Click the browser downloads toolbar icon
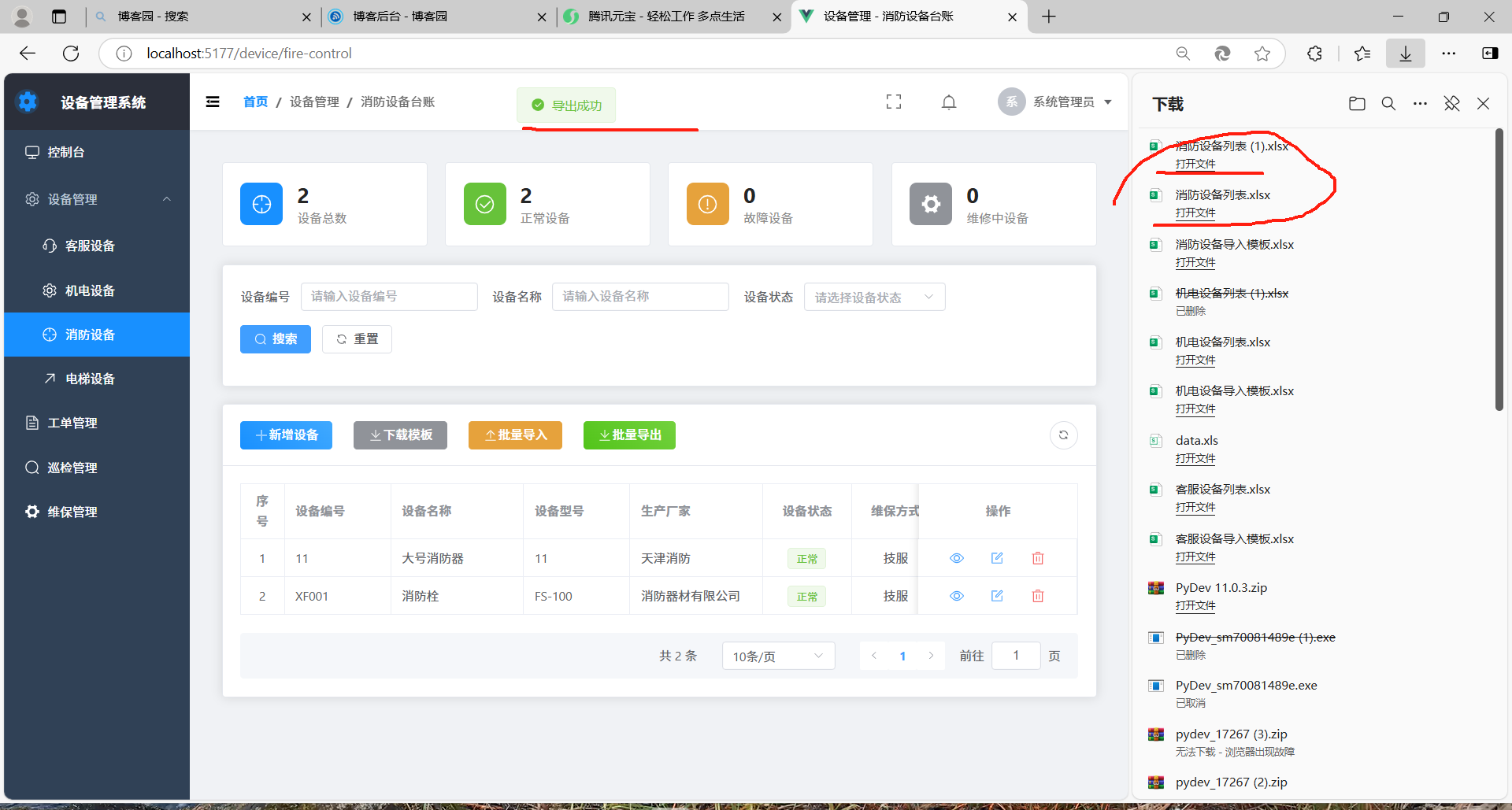Image resolution: width=1512 pixels, height=810 pixels. point(1406,54)
